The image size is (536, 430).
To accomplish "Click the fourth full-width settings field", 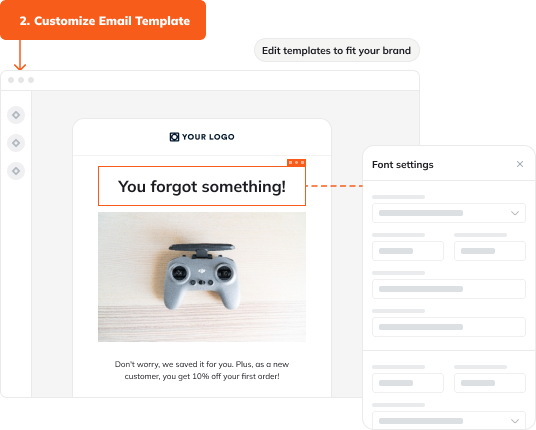I will pos(449,327).
